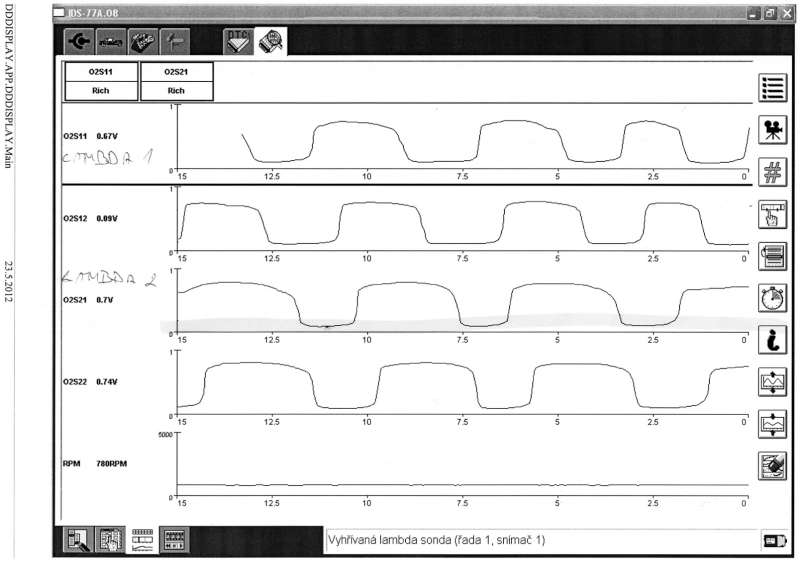Open the vehicle identification tab
The height and width of the screenshot is (563, 800).
click(111, 41)
